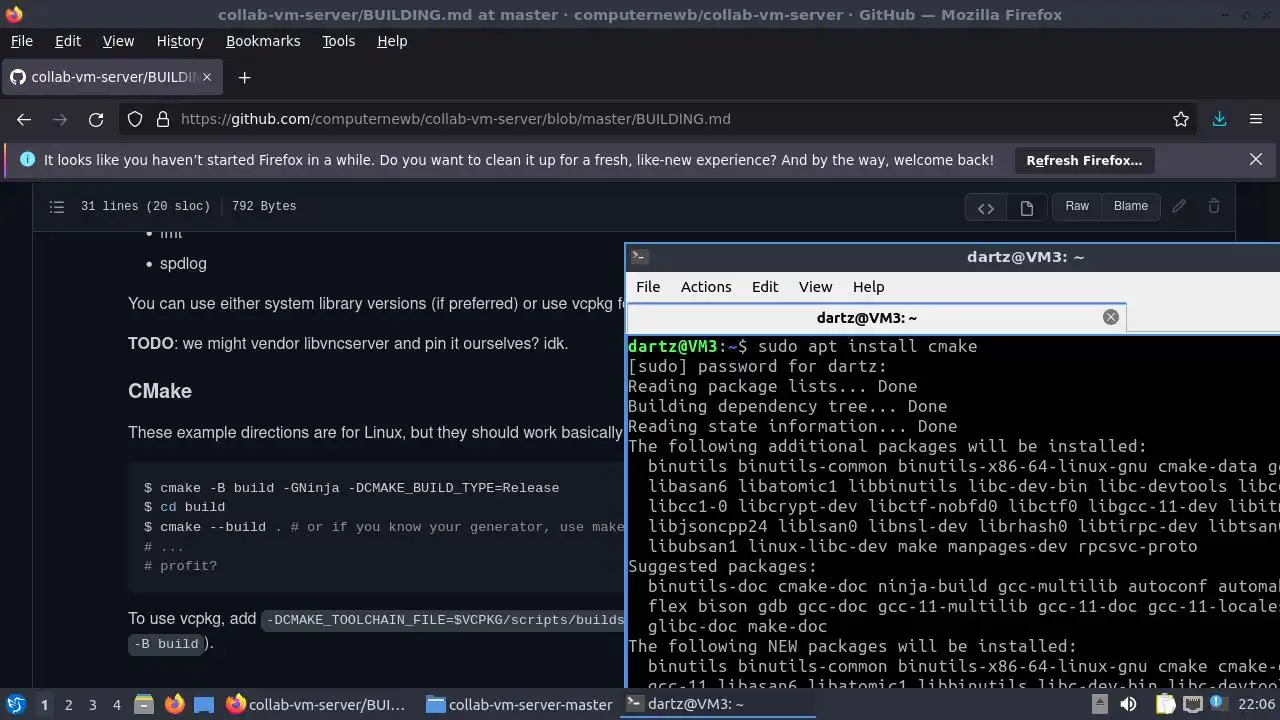Click the '792 Bytes' file size text
The image size is (1280, 720).
264,206
